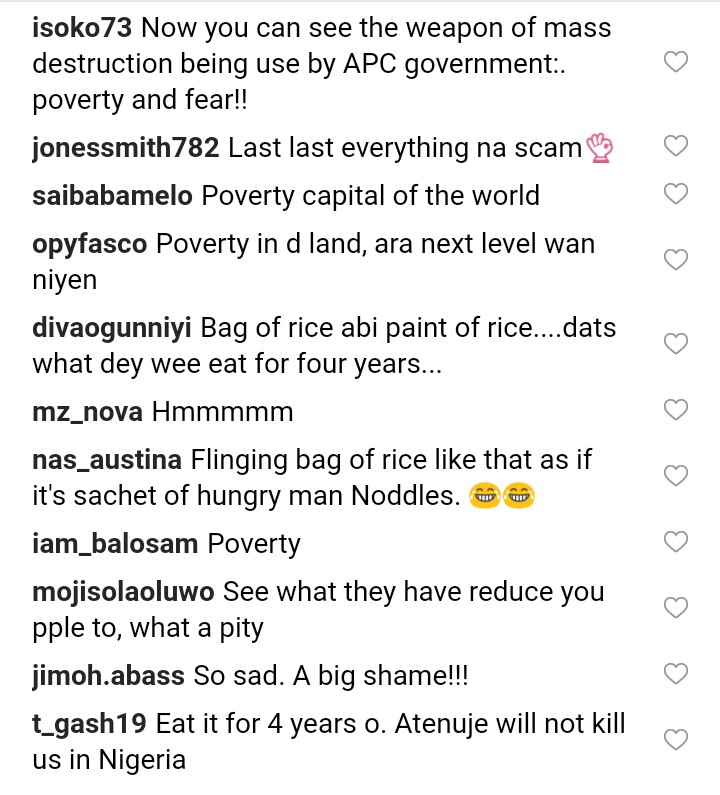The height and width of the screenshot is (795, 720).
Task: Toggle like on mojisolaoluwo's comment
Action: pos(676,608)
